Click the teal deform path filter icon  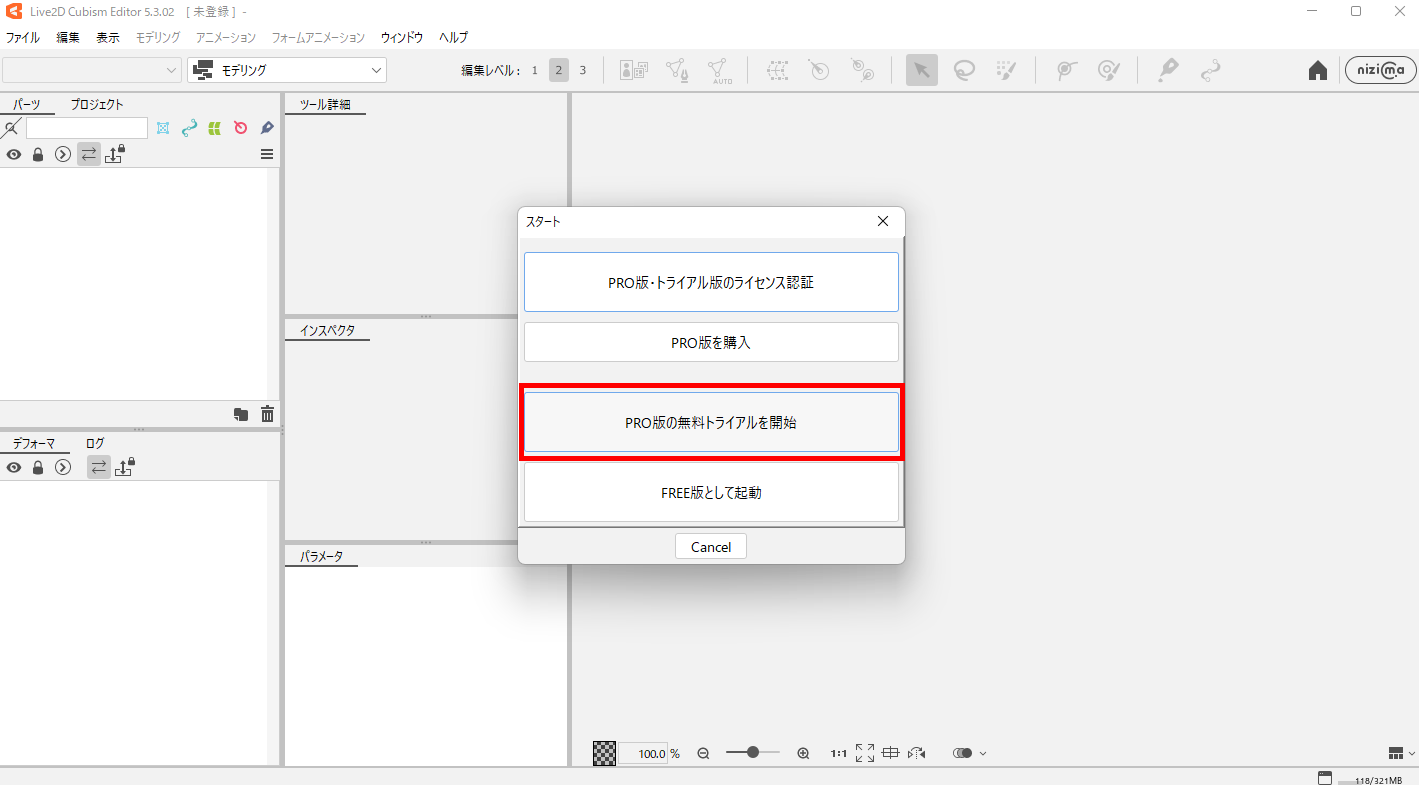[x=189, y=128]
